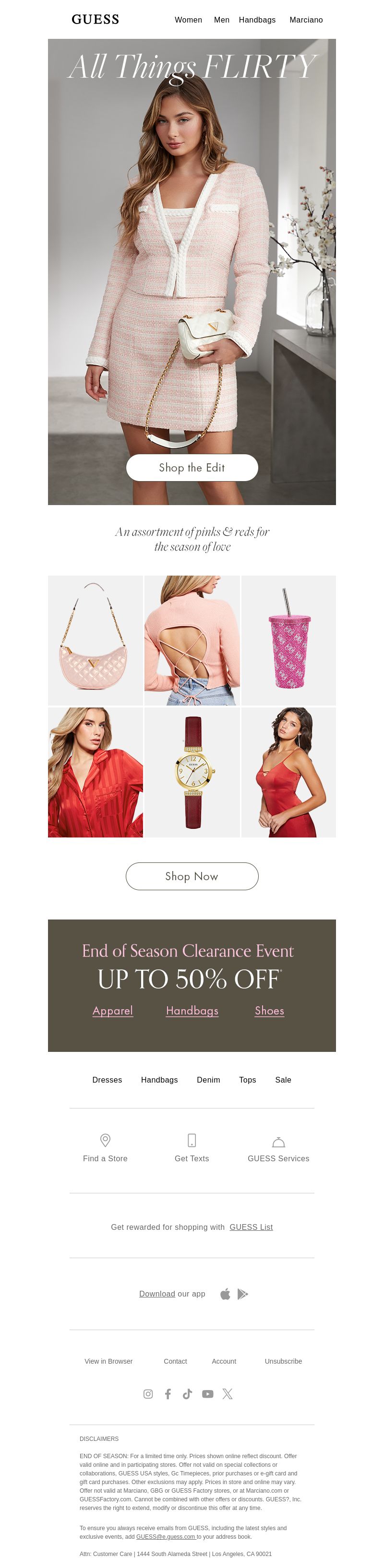The image size is (384, 1568).
Task: Open the Marciano menu item
Action: click(x=306, y=20)
